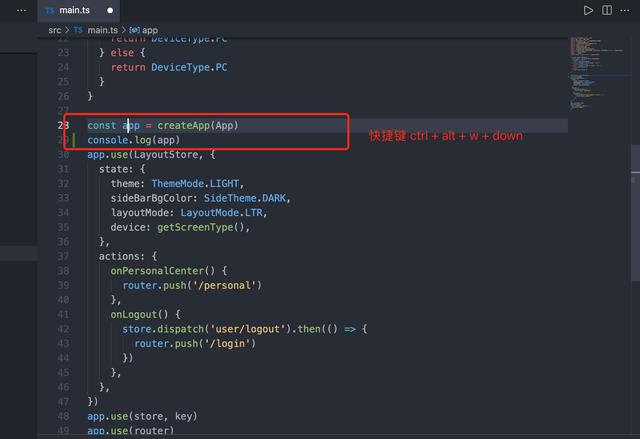
Task: Click the Split Editor icon
Action: [607, 10]
